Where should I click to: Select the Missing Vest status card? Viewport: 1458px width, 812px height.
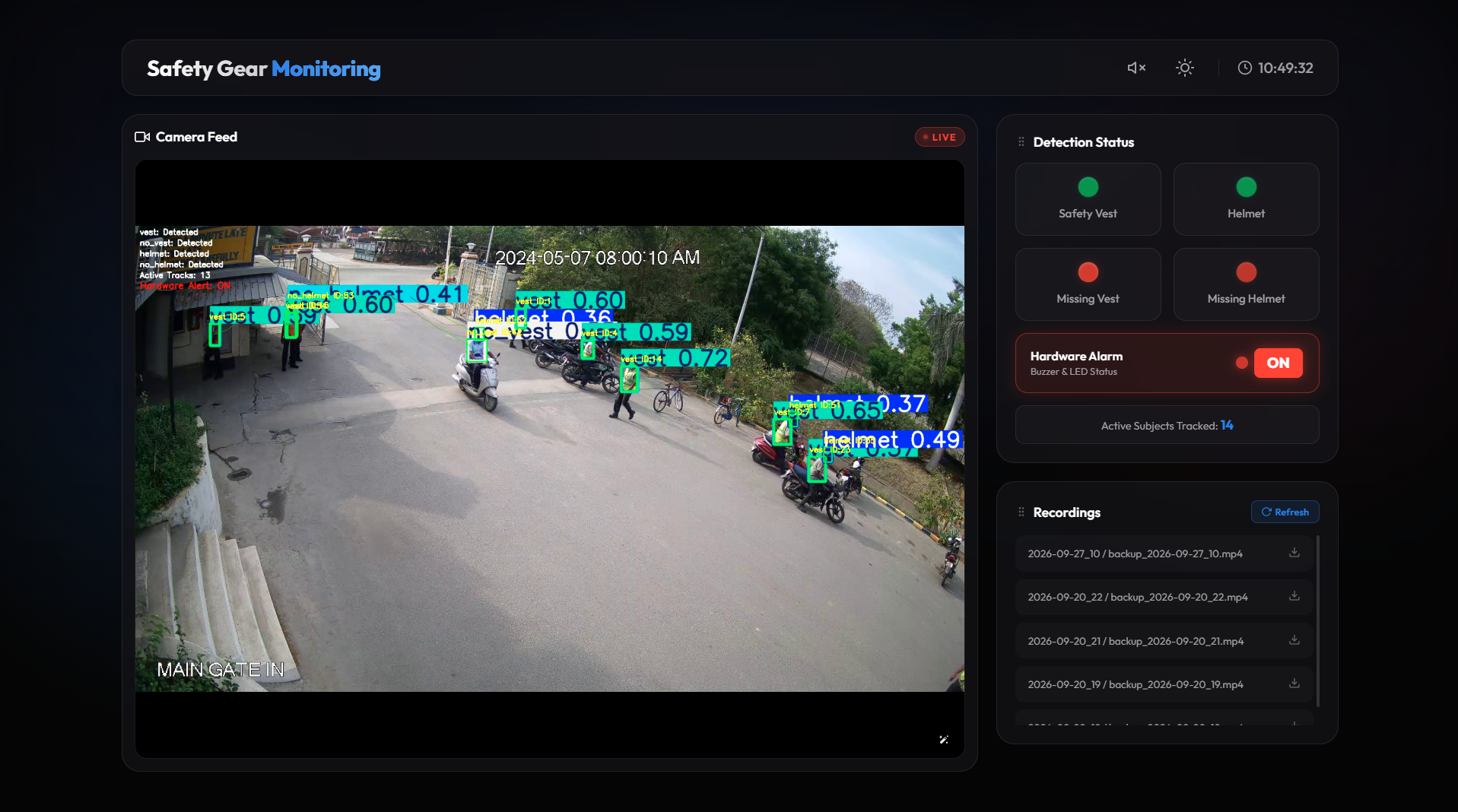click(x=1088, y=284)
